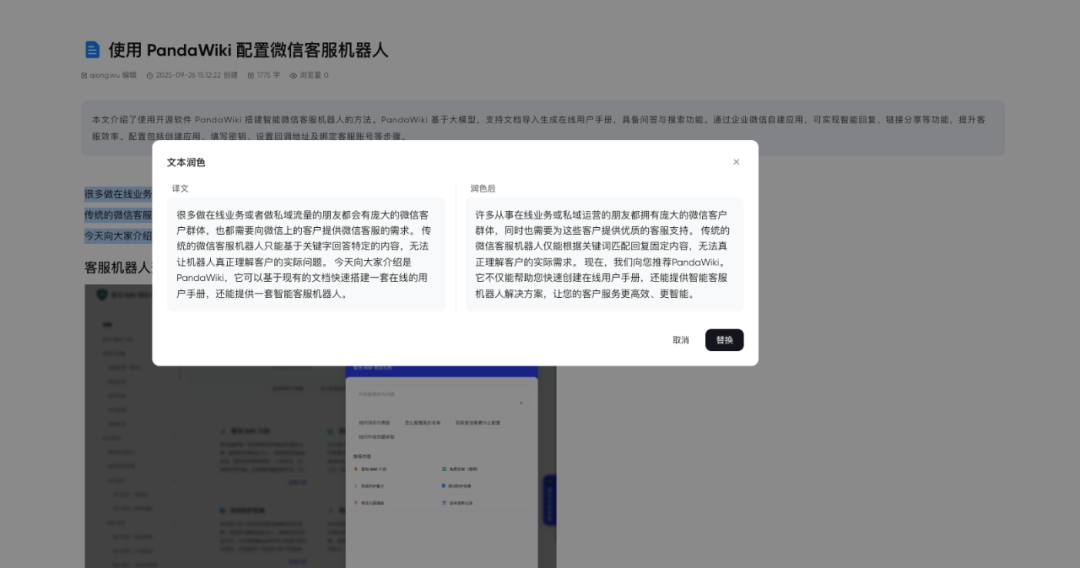Click the 文本润色 dialog title
Viewport: 1080px width, 568px height.
[x=186, y=162]
